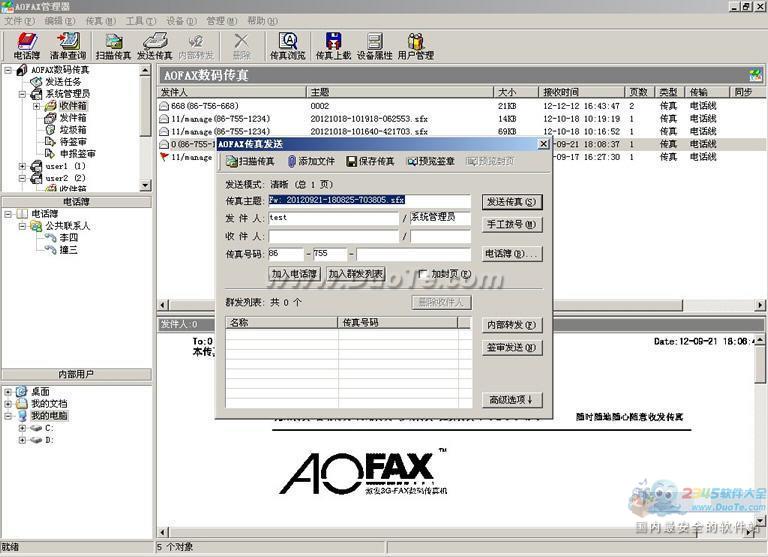This screenshot has height=557, width=768.
Task: Expand the C: drive node
Action: click(x=22, y=428)
